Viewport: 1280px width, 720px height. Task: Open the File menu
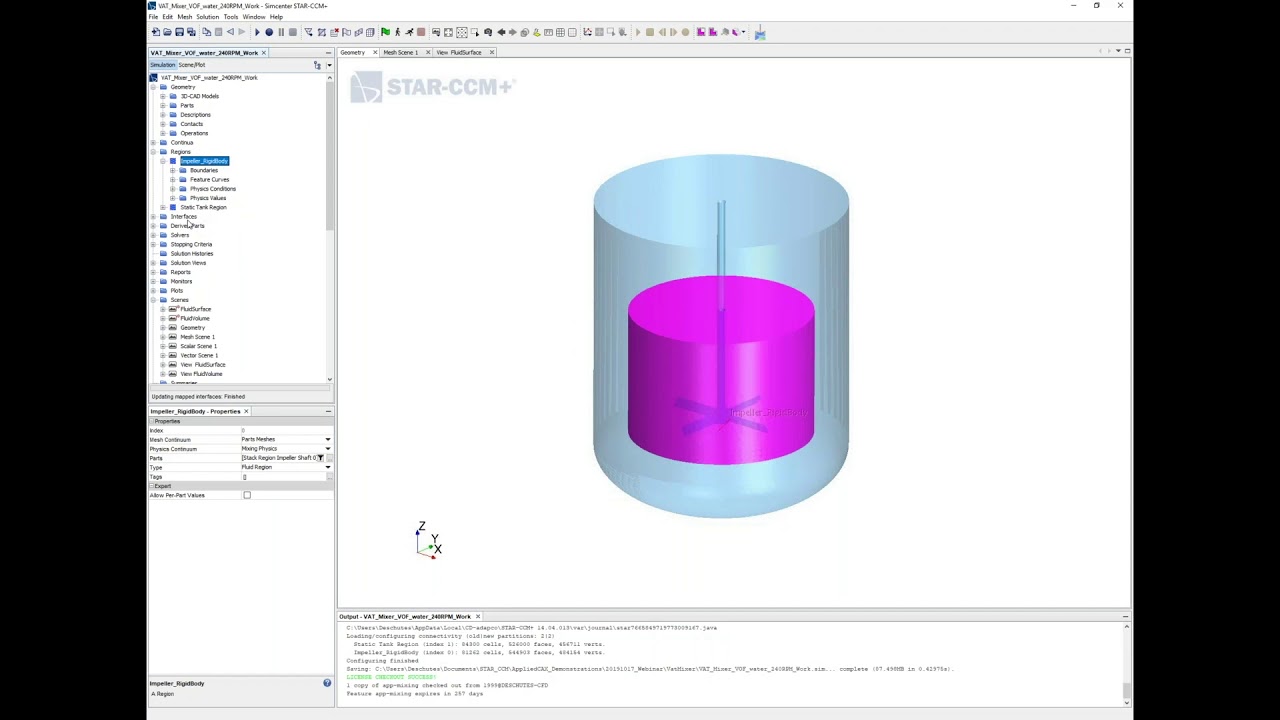[x=153, y=17]
